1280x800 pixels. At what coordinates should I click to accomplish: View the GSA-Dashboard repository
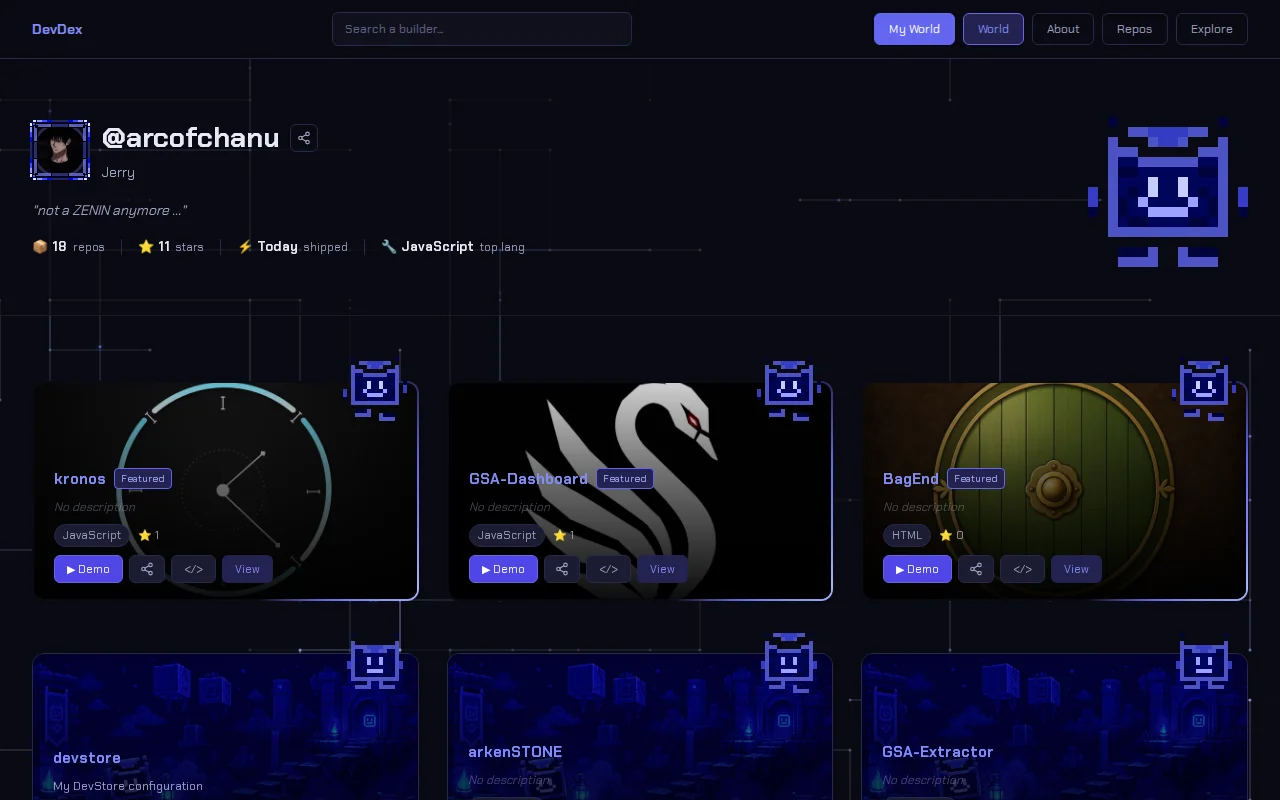(x=662, y=569)
